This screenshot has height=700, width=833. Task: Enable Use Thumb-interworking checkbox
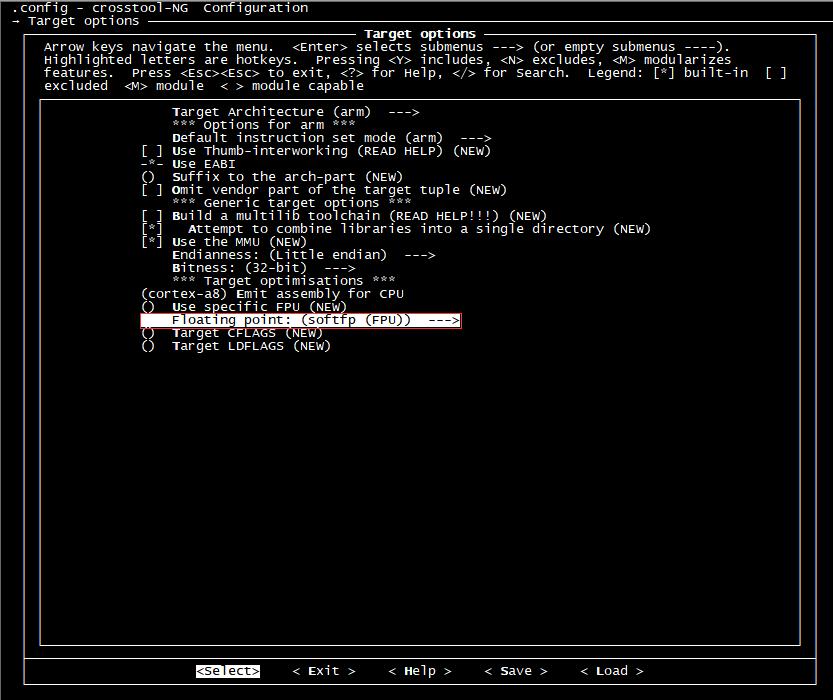[x=316, y=151]
